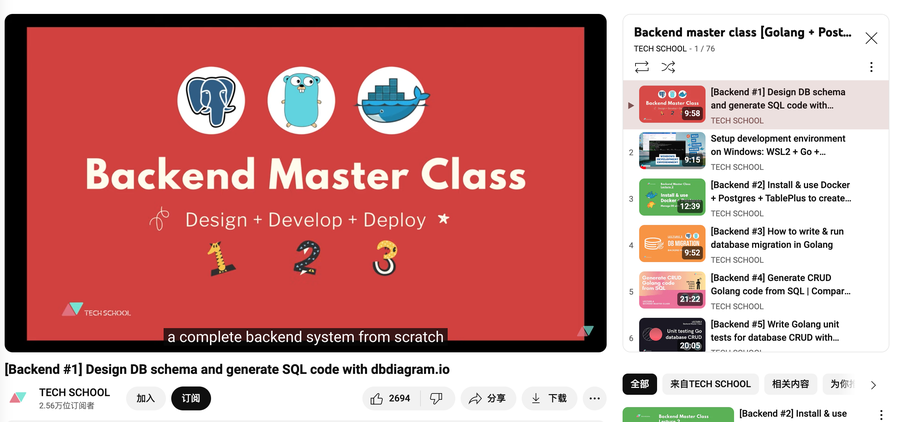Select the 为你推荐 partially visible chip

pyautogui.click(x=840, y=384)
